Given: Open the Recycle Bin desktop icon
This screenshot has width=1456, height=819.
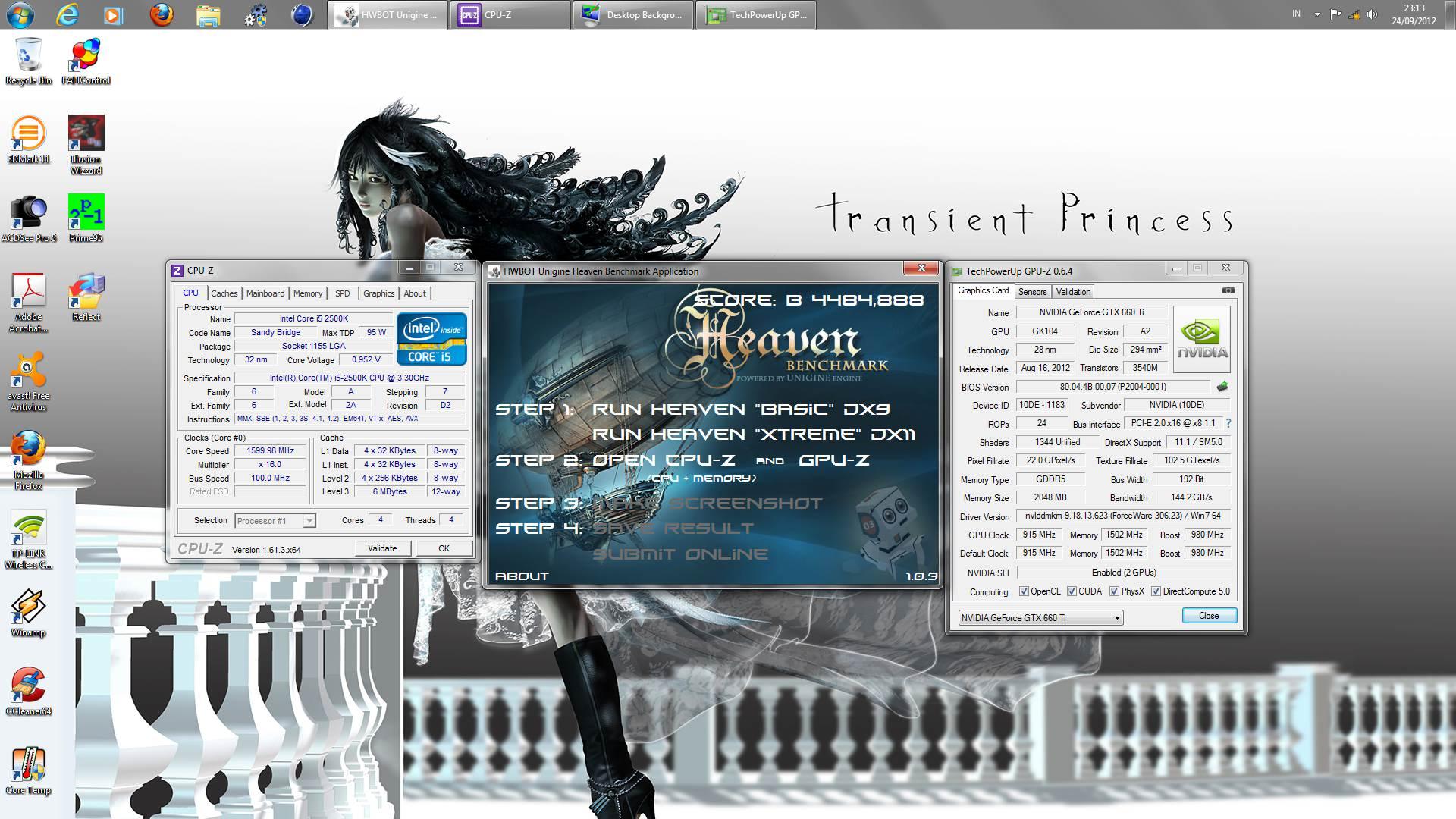Looking at the screenshot, I should pos(29,62).
